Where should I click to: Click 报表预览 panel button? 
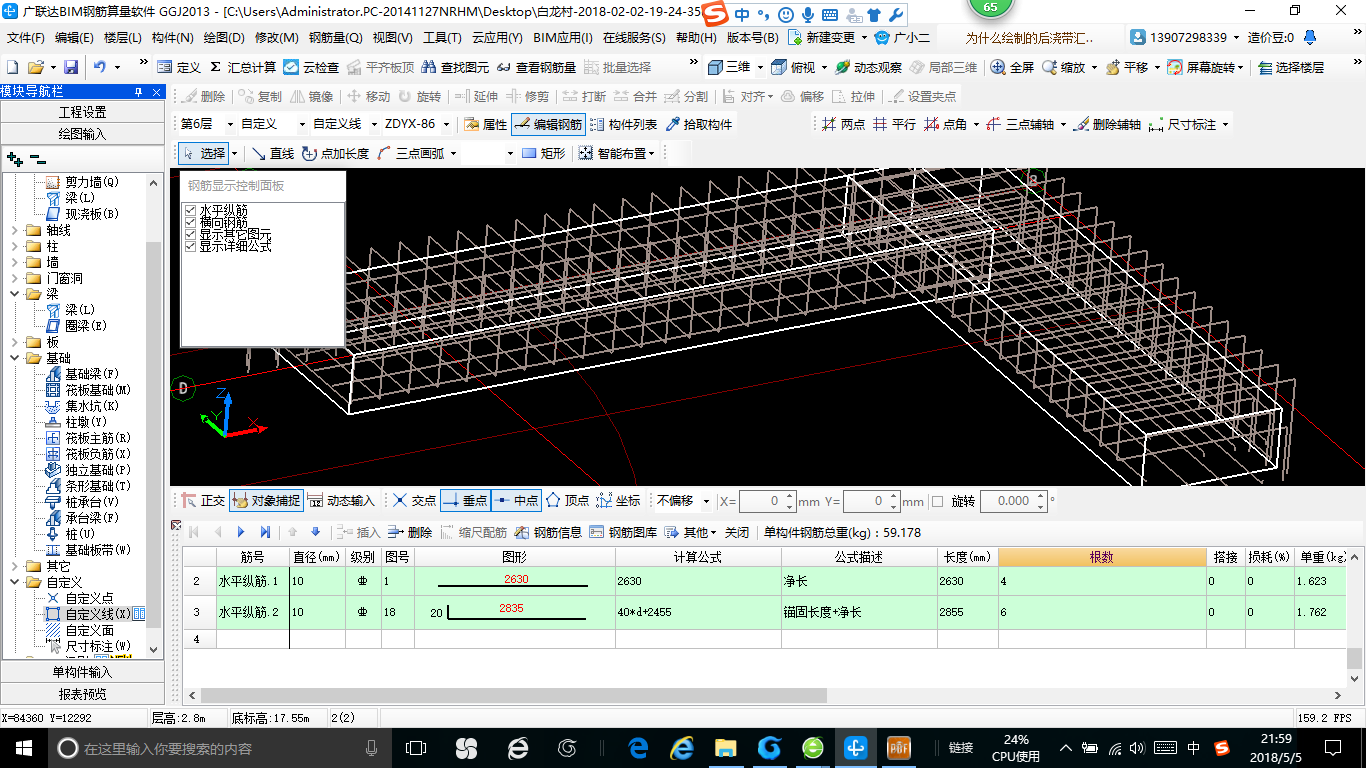point(82,693)
